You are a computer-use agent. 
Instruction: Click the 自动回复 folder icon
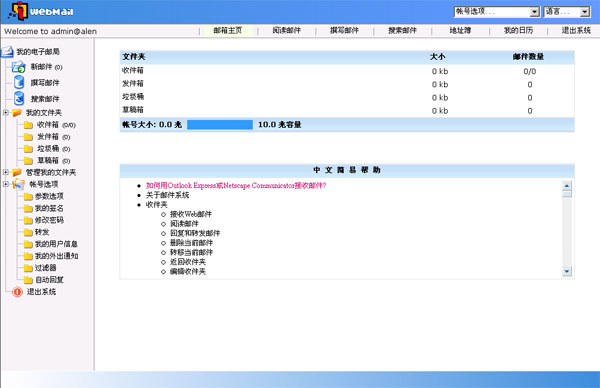click(x=28, y=280)
